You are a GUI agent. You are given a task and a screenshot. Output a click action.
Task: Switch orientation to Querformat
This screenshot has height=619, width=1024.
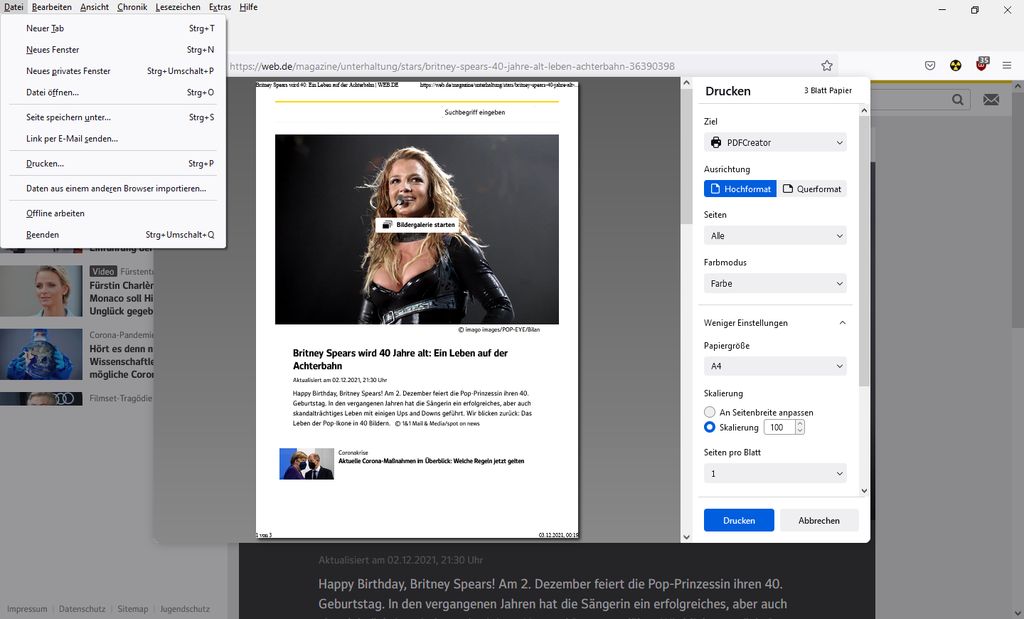point(812,189)
